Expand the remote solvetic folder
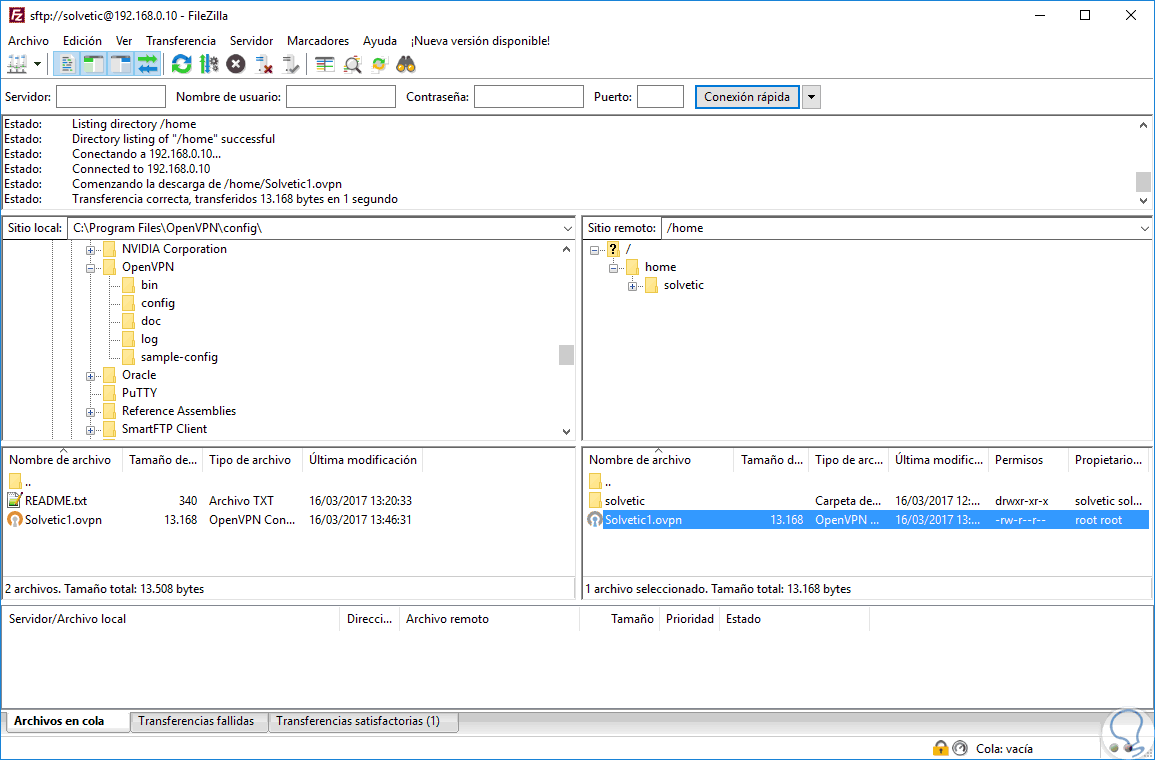The image size is (1155, 760). tap(633, 286)
